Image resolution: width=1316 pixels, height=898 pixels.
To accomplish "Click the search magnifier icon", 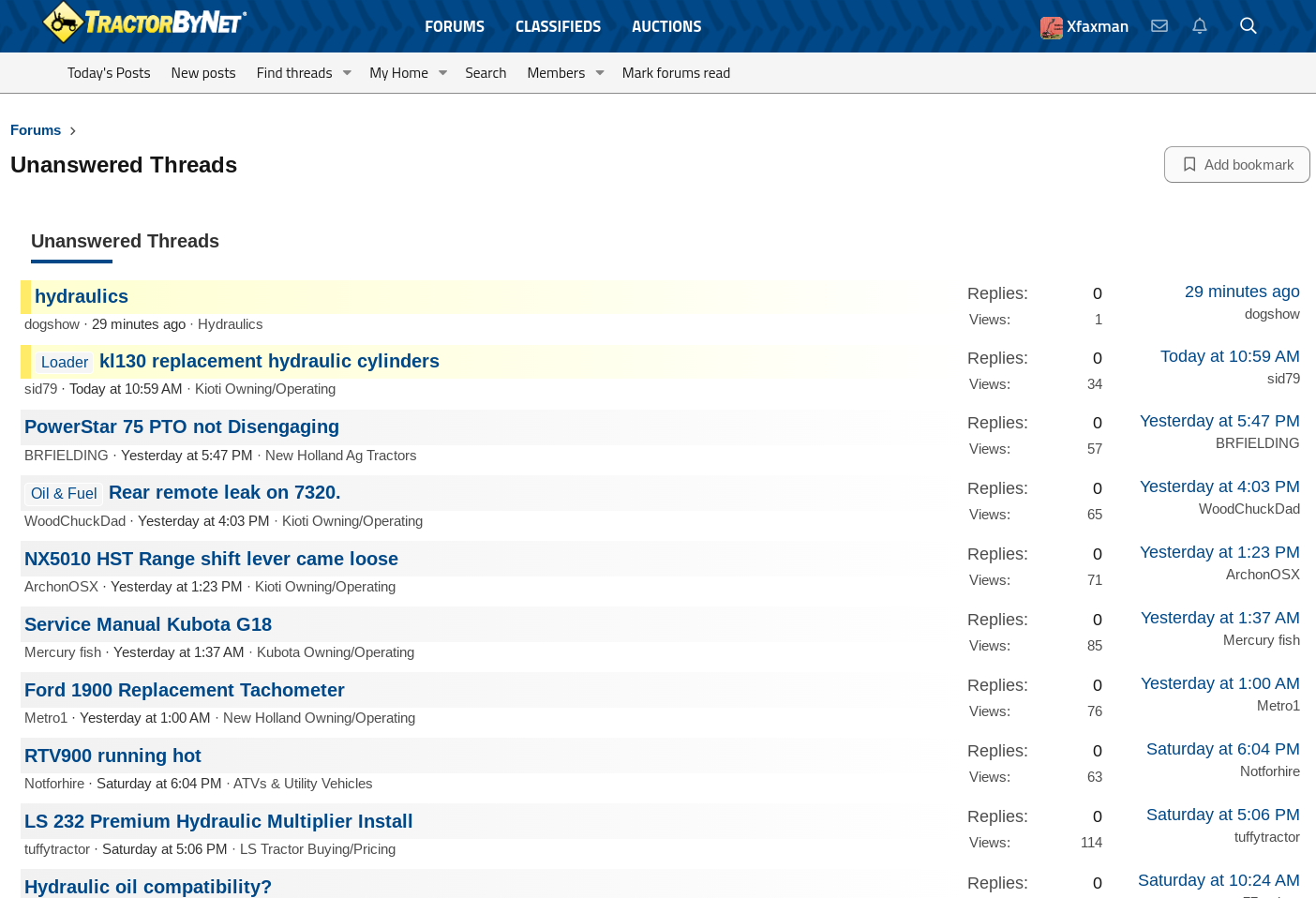I will (x=1248, y=26).
